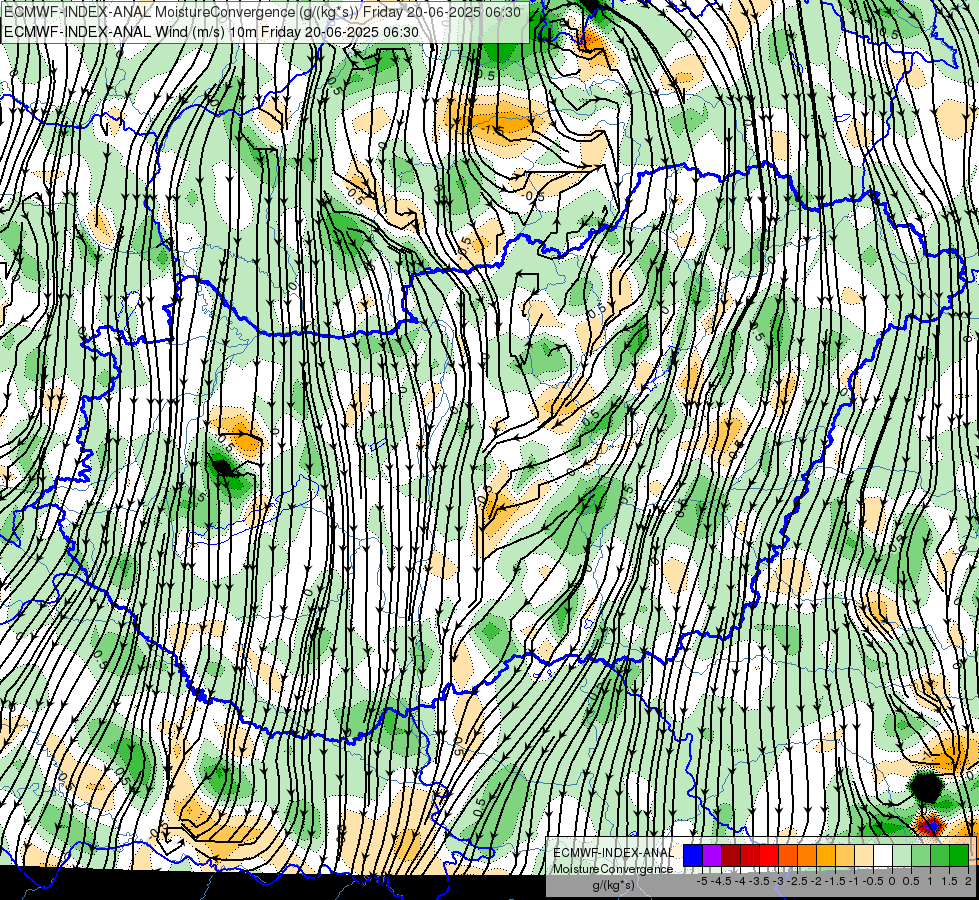This screenshot has height=900, width=979.
Task: Pick the medium green swatch for 1 to 1.5
Action: click(940, 855)
